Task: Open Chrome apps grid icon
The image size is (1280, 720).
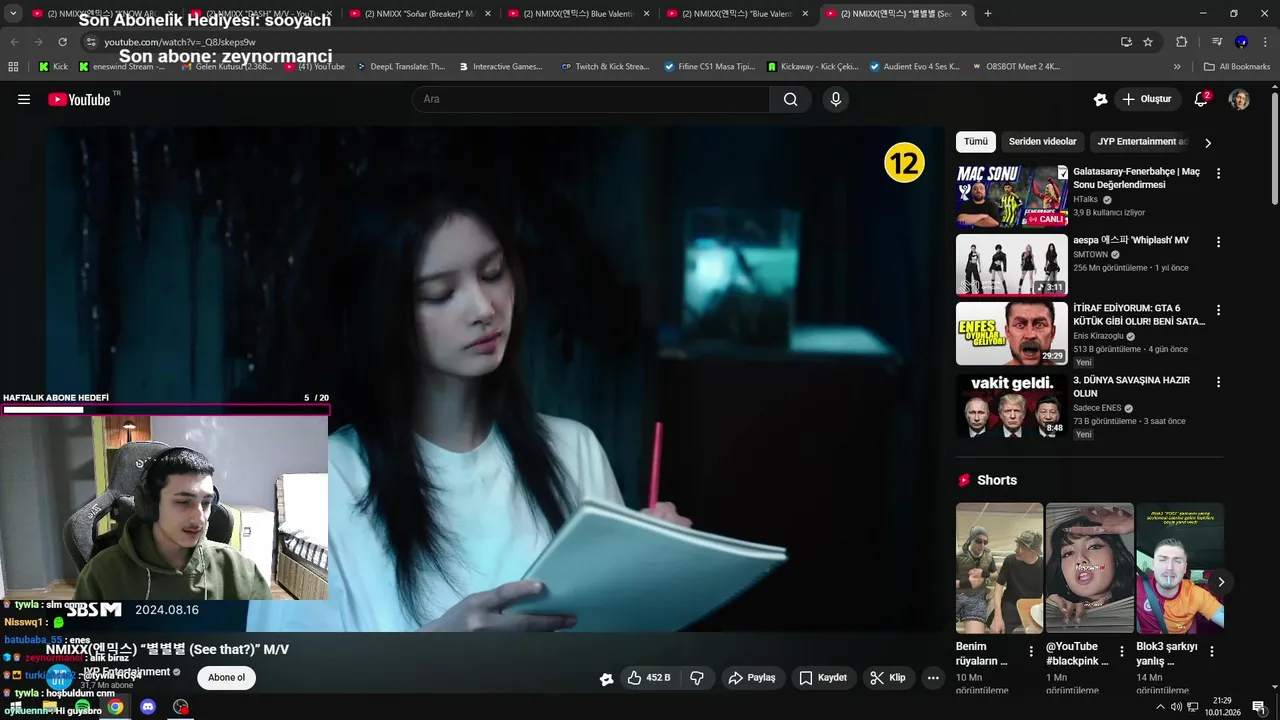Action: [13, 67]
